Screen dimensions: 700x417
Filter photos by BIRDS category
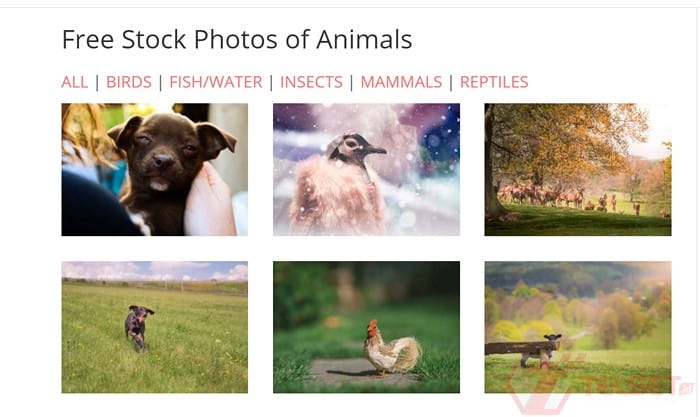click(x=128, y=82)
